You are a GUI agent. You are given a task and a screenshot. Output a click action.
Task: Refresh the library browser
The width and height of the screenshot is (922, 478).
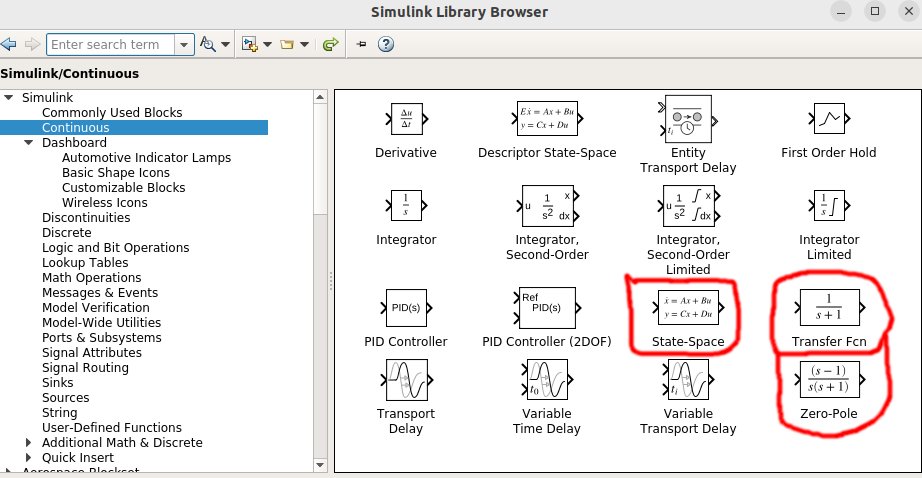[x=331, y=44]
